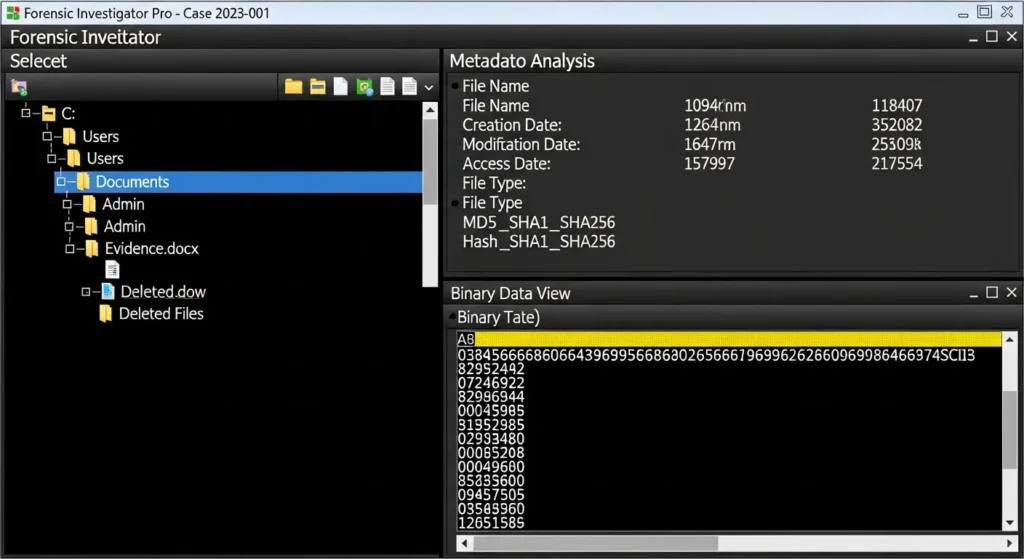Toggle the Evidence.docx node expander
1024x559 pixels.
coord(70,249)
